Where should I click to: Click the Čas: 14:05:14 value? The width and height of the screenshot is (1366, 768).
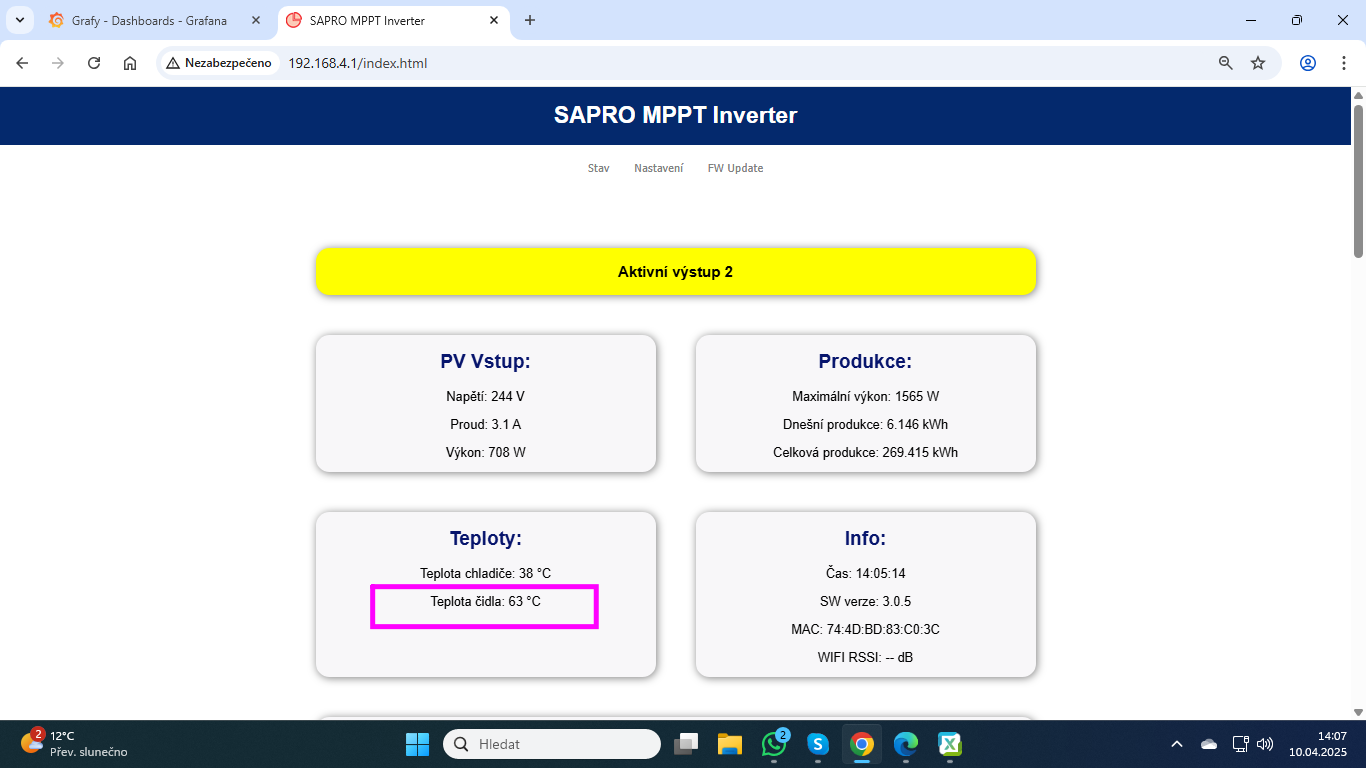(866, 573)
